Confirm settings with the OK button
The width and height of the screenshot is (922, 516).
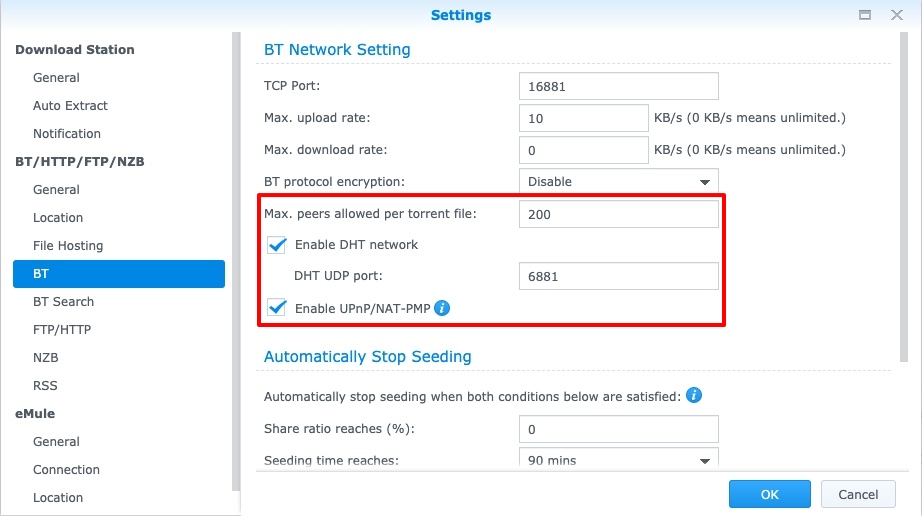770,494
